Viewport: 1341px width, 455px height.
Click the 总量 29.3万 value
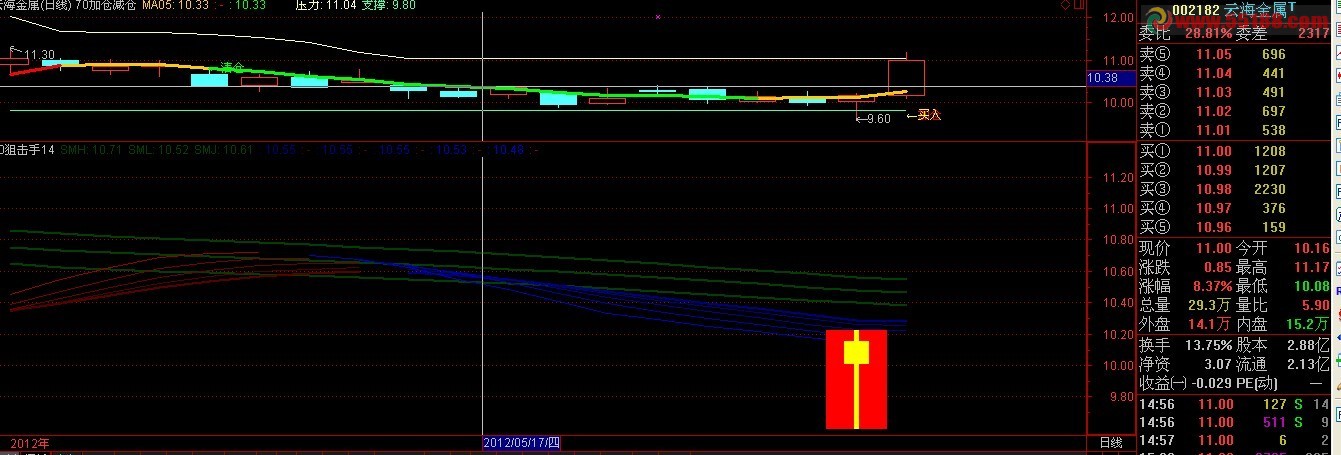[1210, 305]
